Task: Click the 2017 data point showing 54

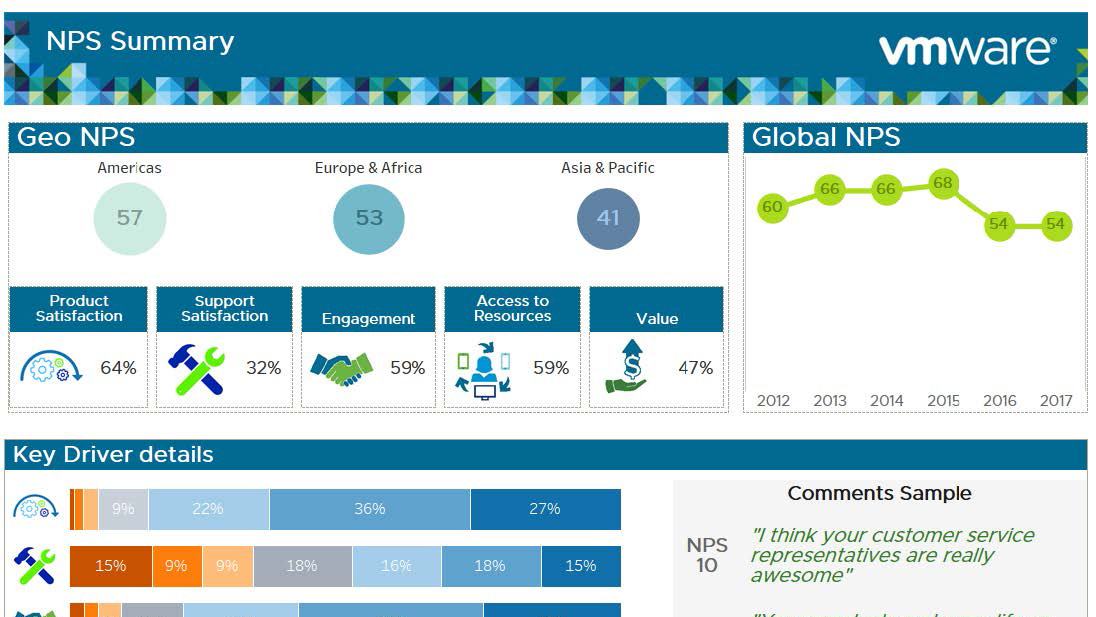Action: point(1055,225)
